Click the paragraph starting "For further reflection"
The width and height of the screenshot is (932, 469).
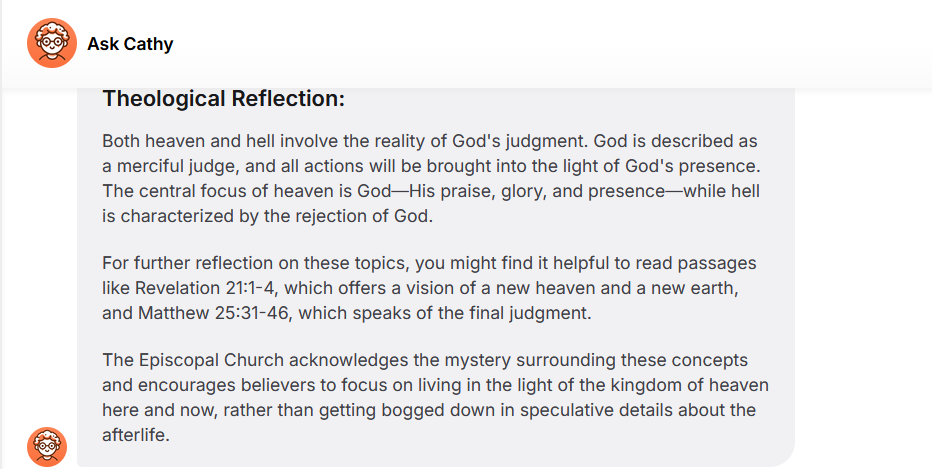429,288
